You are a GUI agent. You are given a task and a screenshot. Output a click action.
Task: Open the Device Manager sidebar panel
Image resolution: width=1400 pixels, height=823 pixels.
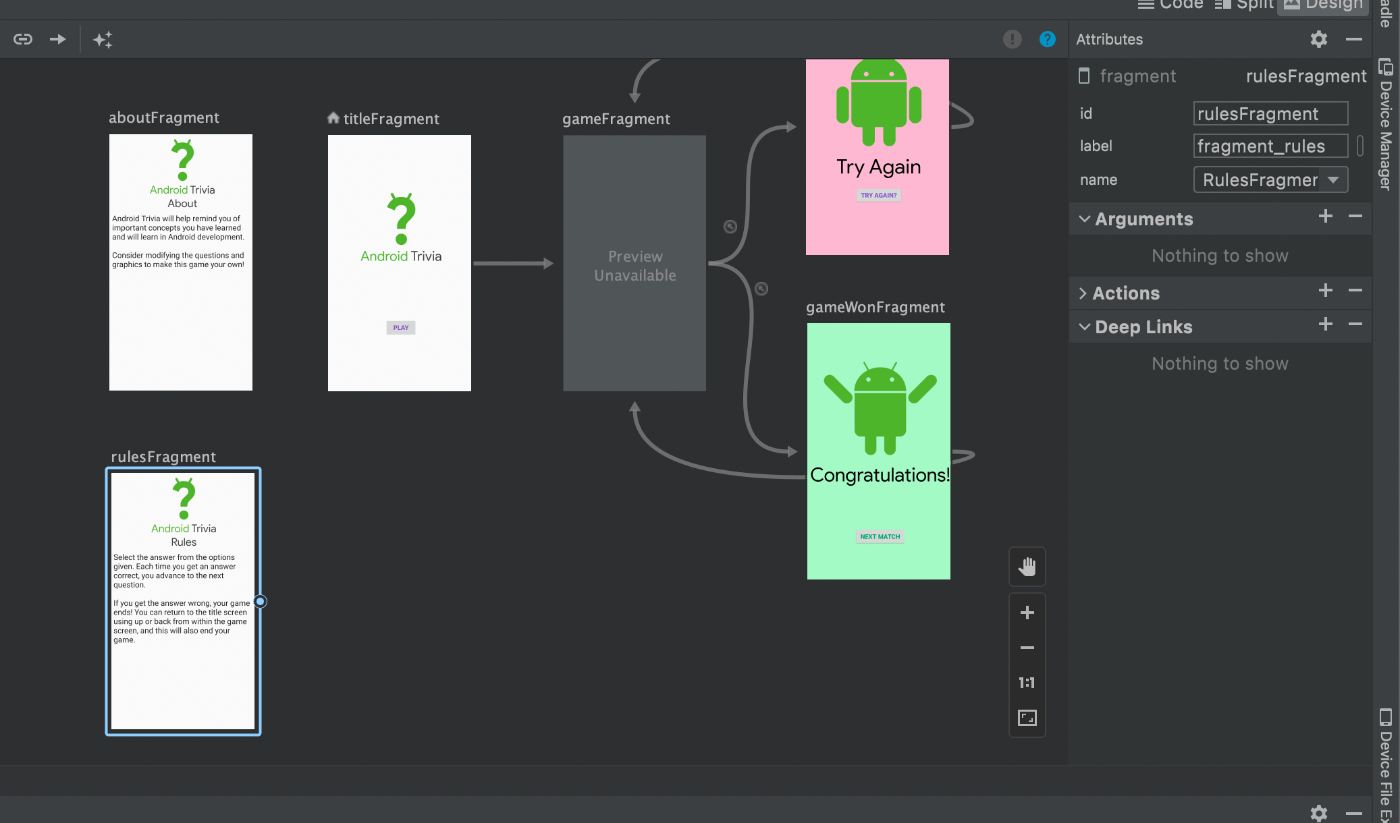(1385, 120)
